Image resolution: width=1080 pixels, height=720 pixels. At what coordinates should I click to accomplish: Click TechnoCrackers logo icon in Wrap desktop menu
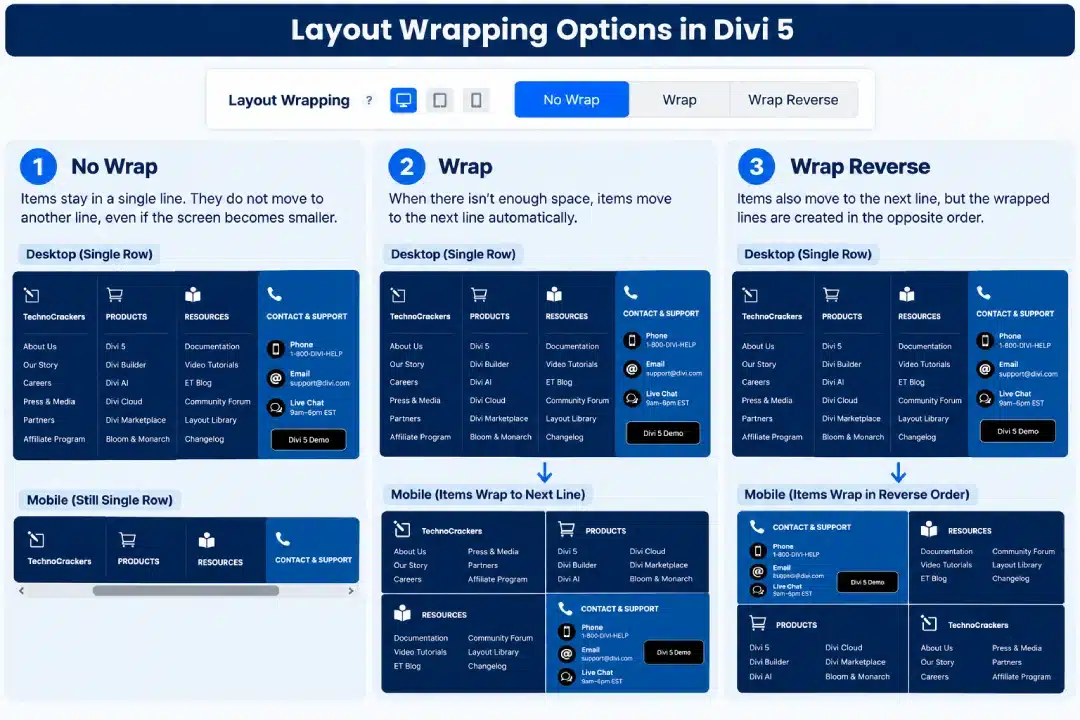point(398,296)
